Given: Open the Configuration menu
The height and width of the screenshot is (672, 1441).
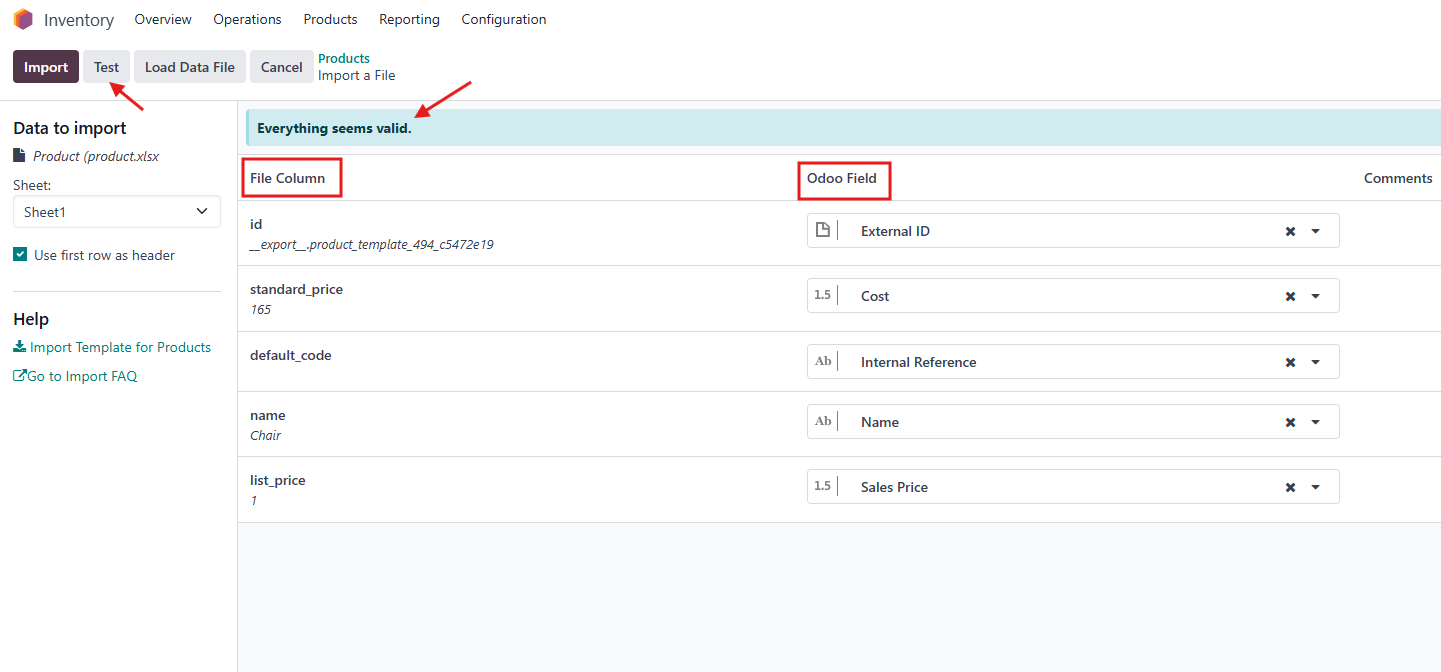Looking at the screenshot, I should coord(503,19).
